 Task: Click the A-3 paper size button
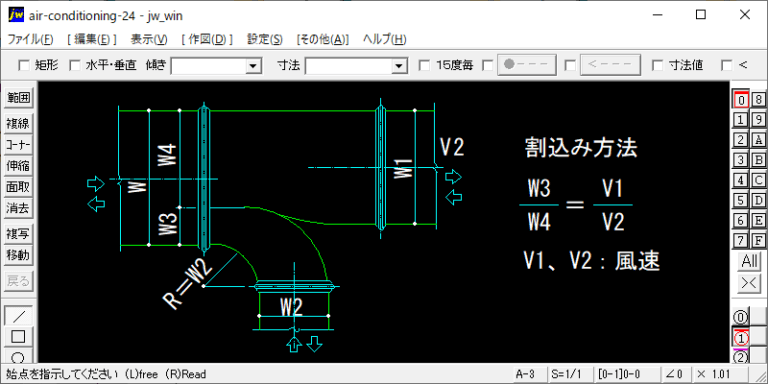529,374
